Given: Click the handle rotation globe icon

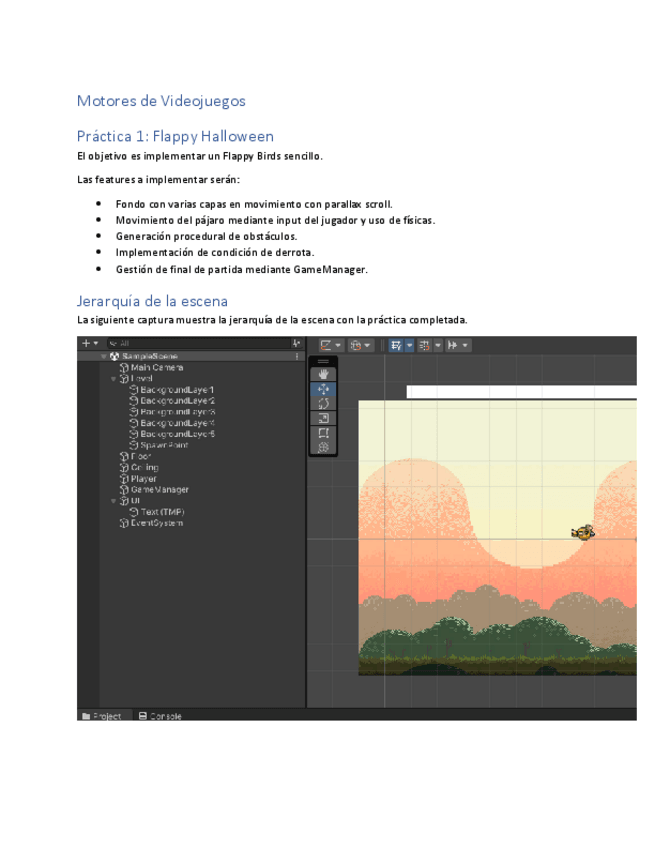Looking at the screenshot, I should (355, 345).
